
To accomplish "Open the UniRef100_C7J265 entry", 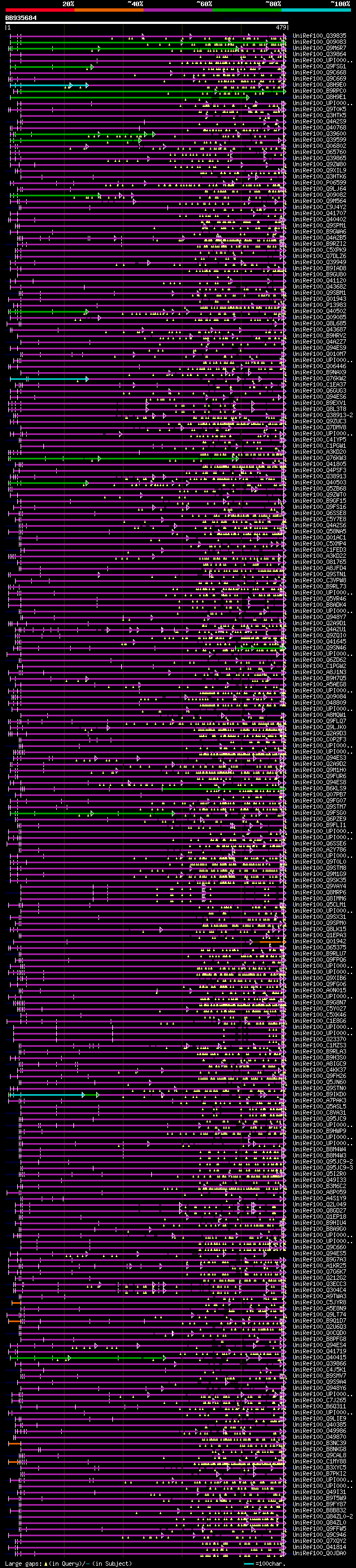I will pos(319,1400).
